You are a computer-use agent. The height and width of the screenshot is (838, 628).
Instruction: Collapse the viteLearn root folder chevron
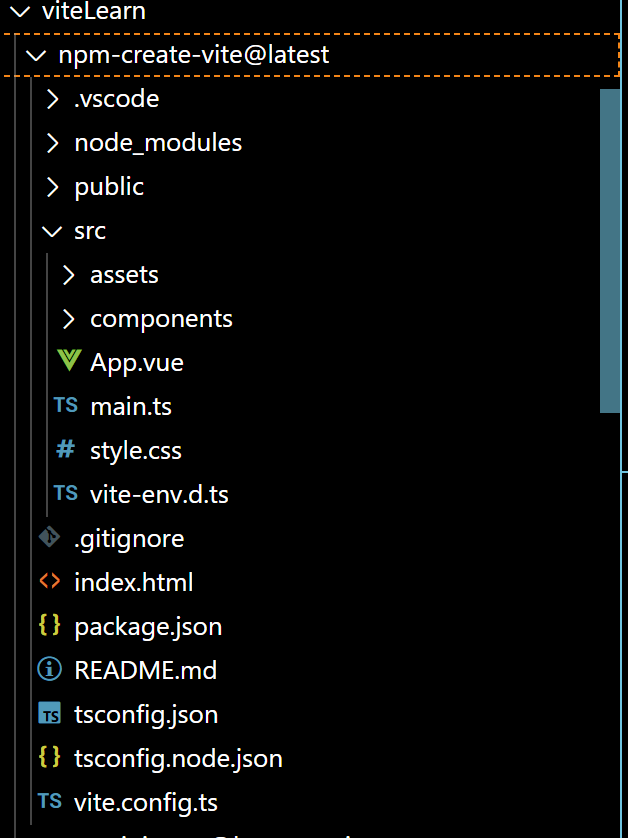click(x=20, y=12)
